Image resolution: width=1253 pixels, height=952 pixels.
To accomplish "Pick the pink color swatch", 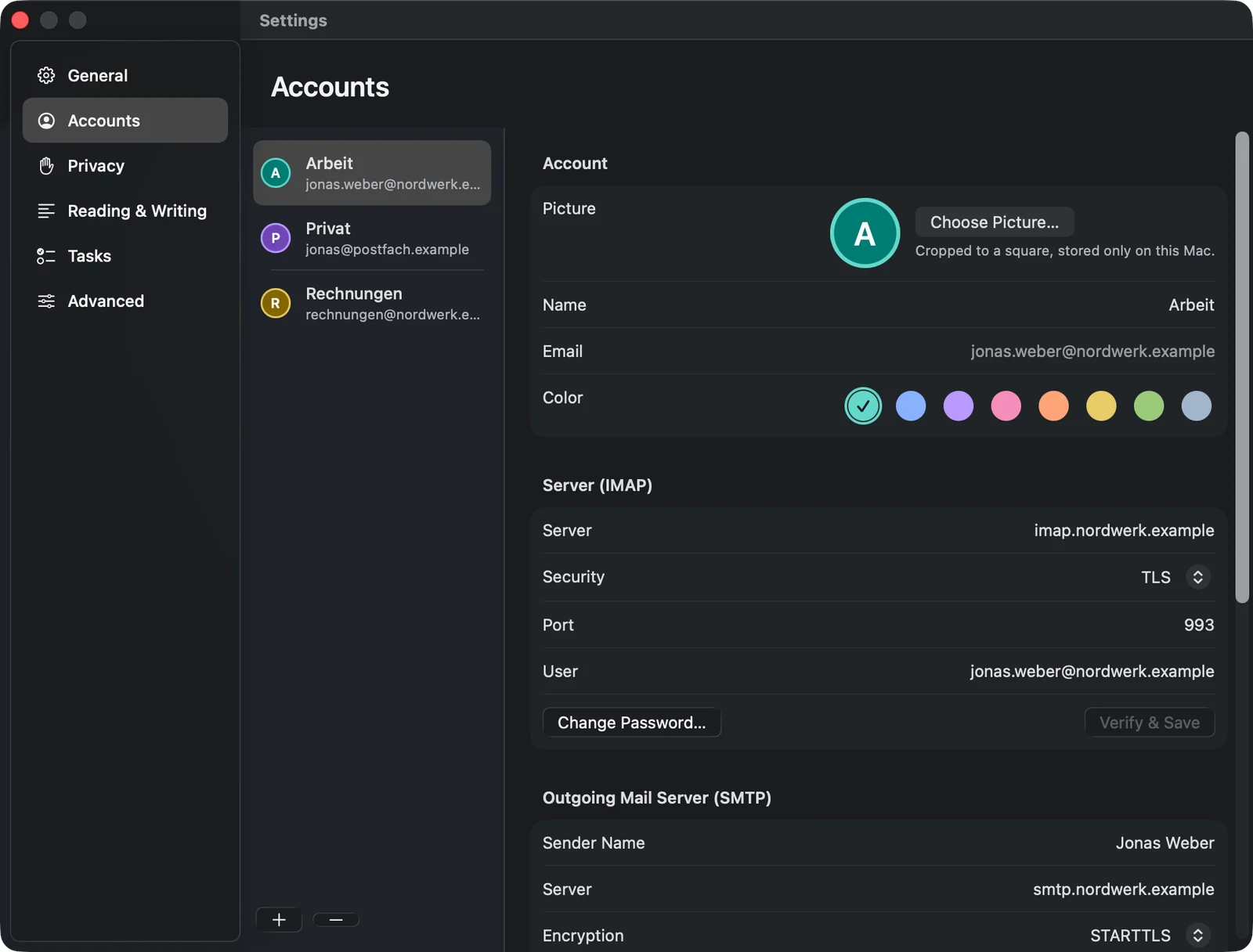I will [1006, 406].
